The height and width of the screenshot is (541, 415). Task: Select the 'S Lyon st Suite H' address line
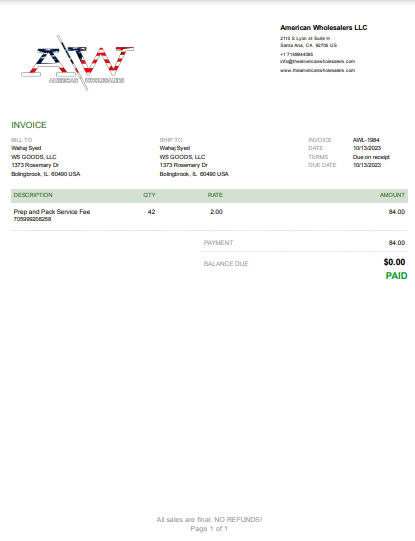point(305,38)
